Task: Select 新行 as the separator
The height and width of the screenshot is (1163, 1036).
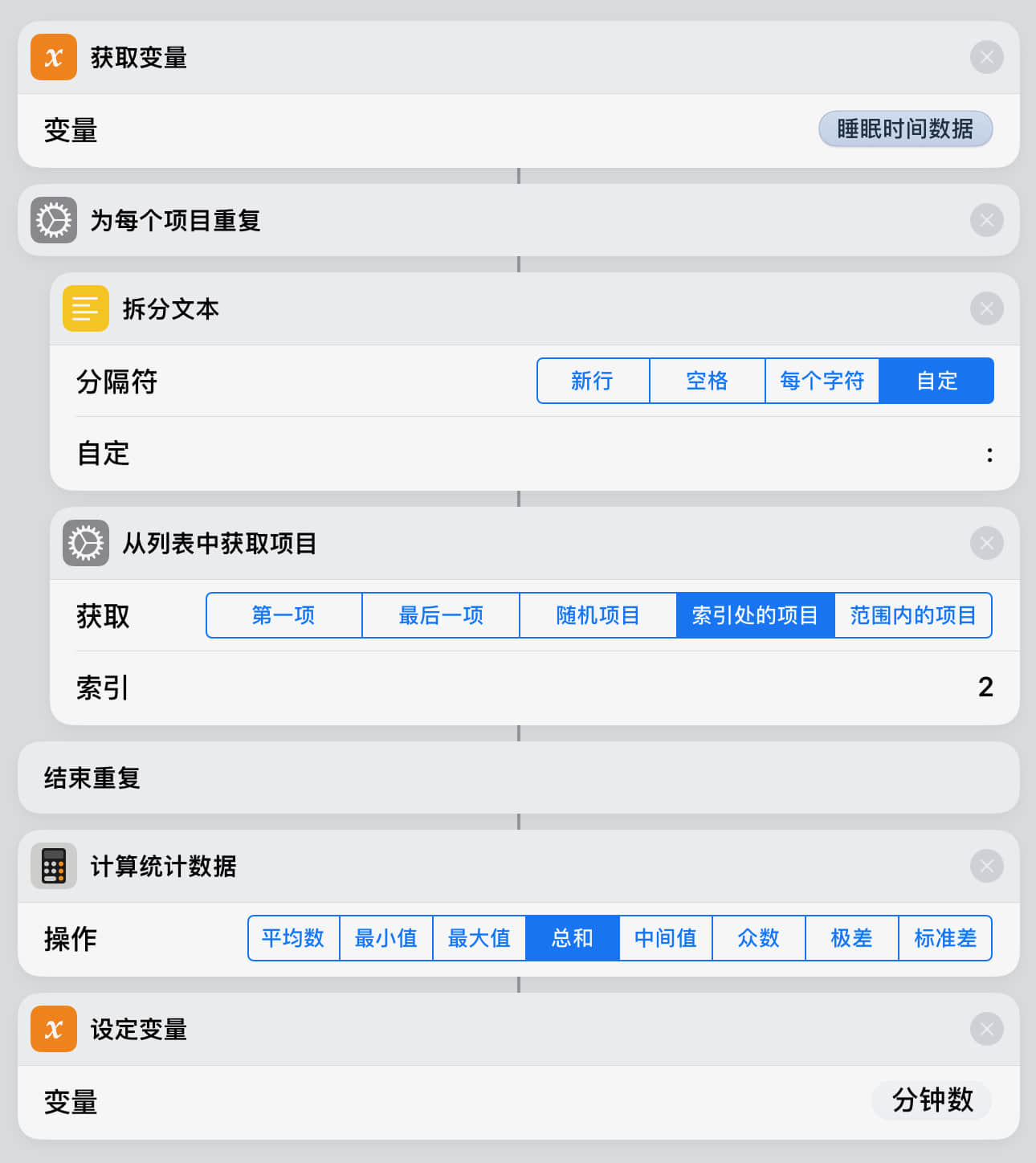Action: (593, 381)
